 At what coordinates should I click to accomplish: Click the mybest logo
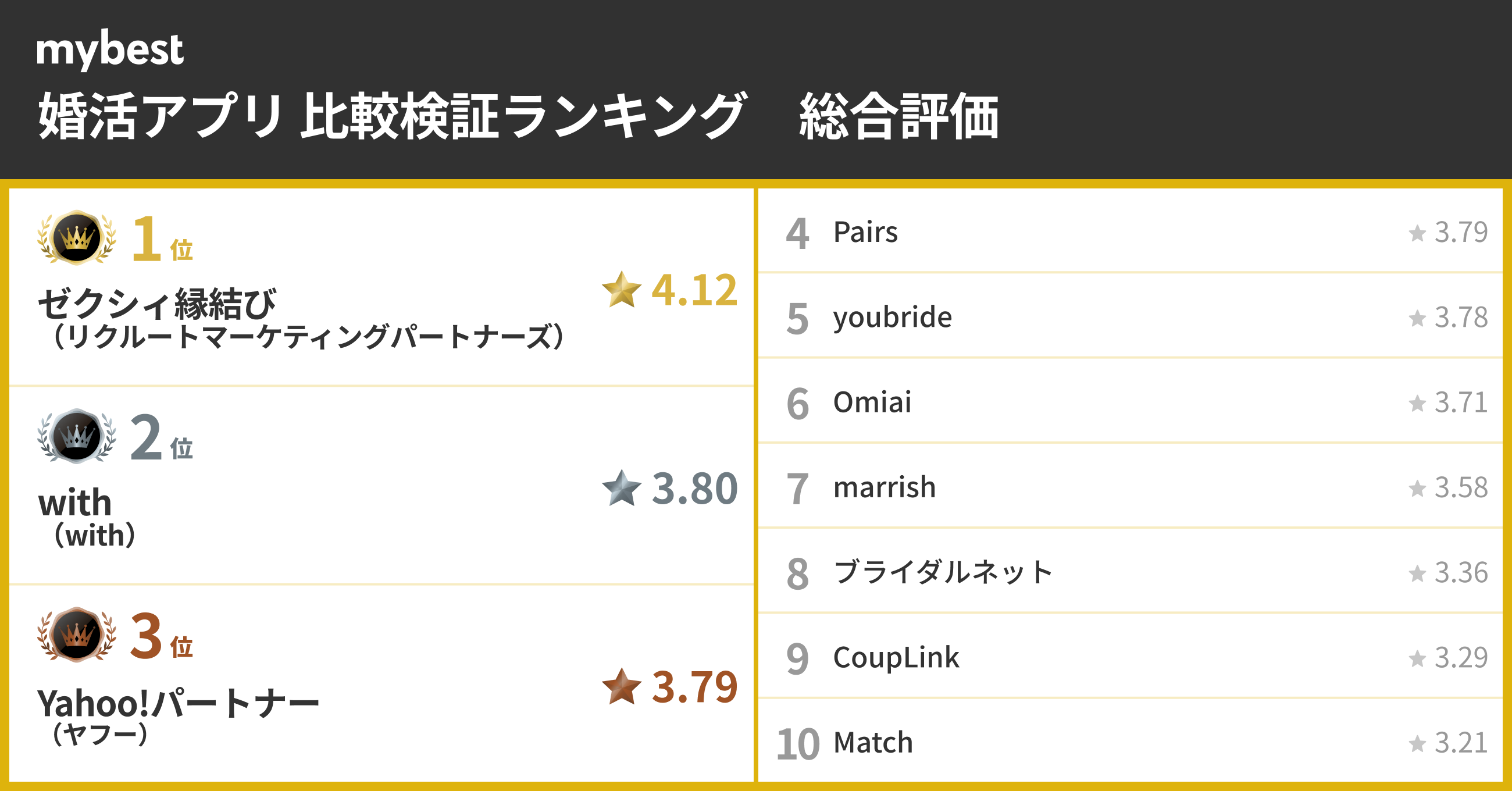click(x=110, y=49)
